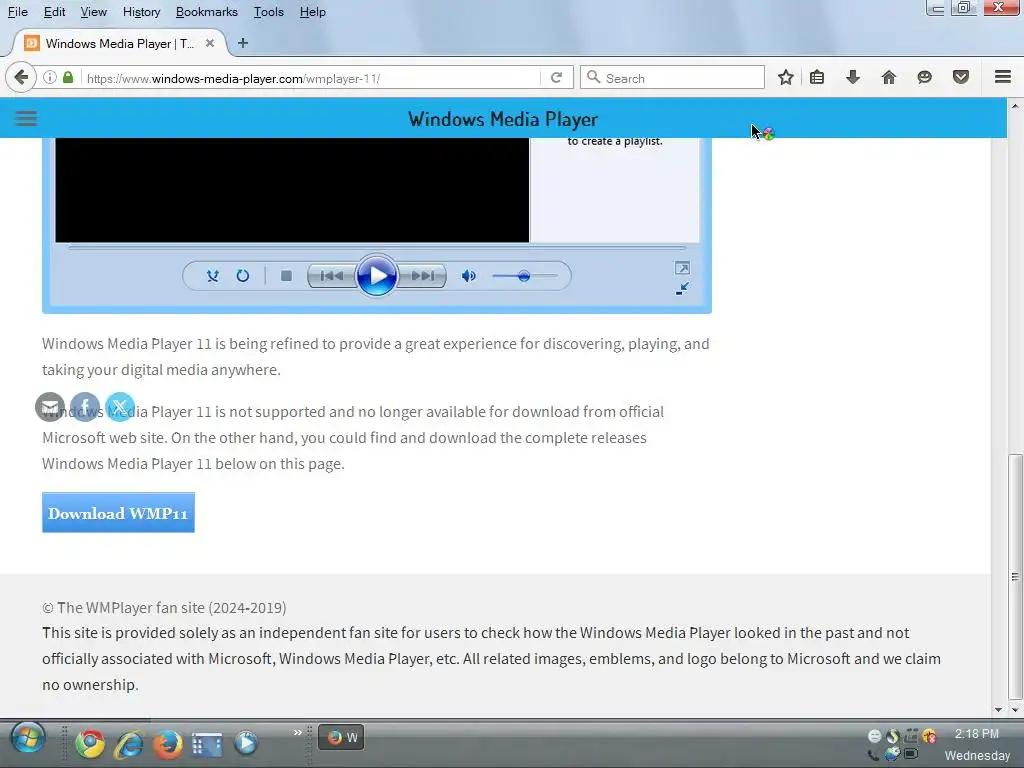View the secure connection padlock
This screenshot has height=768, width=1024.
tap(68, 77)
